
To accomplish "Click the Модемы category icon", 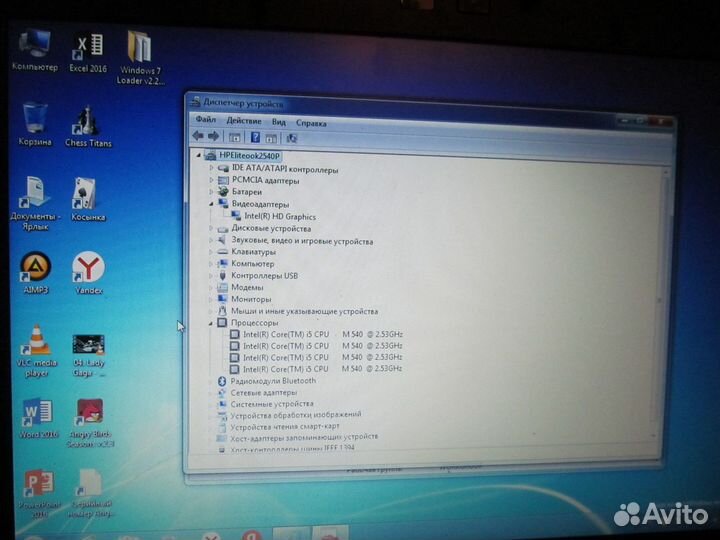I will click(x=222, y=287).
